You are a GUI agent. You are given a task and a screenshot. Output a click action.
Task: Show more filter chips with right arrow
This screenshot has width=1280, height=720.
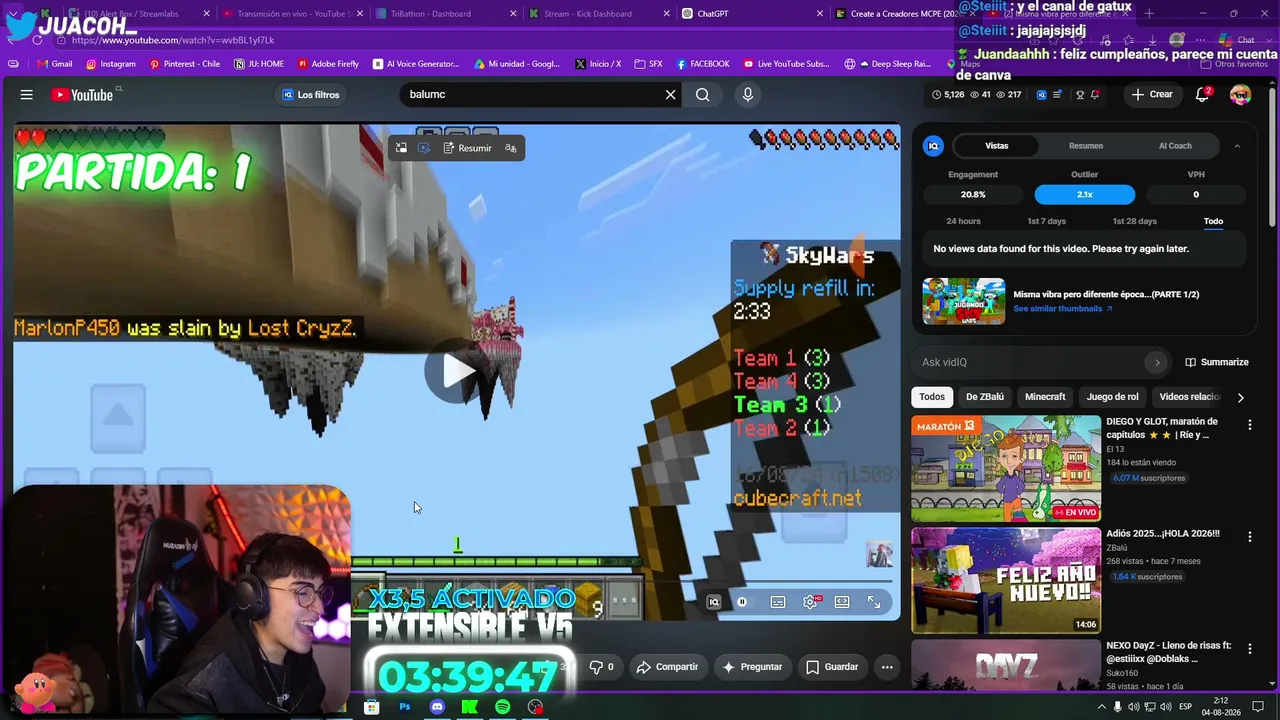click(x=1240, y=398)
